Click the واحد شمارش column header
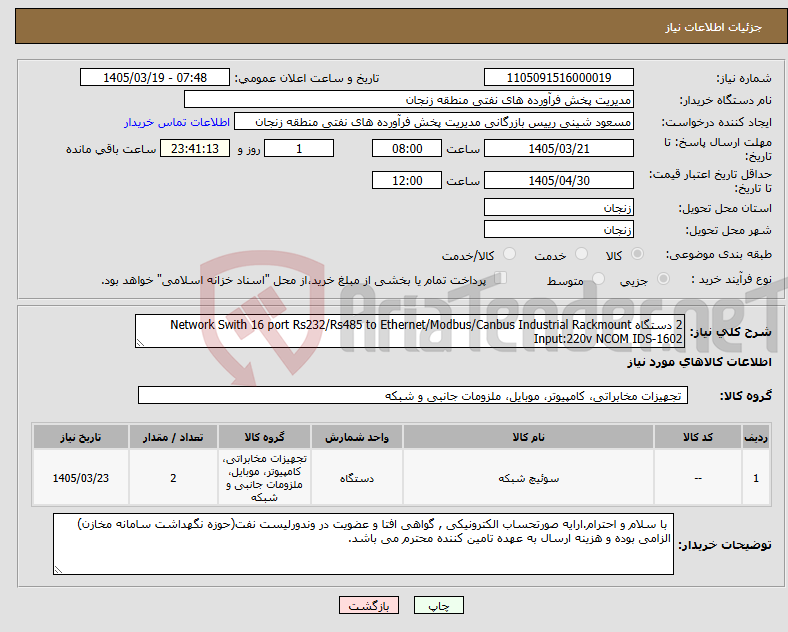788x632 pixels. (x=357, y=437)
